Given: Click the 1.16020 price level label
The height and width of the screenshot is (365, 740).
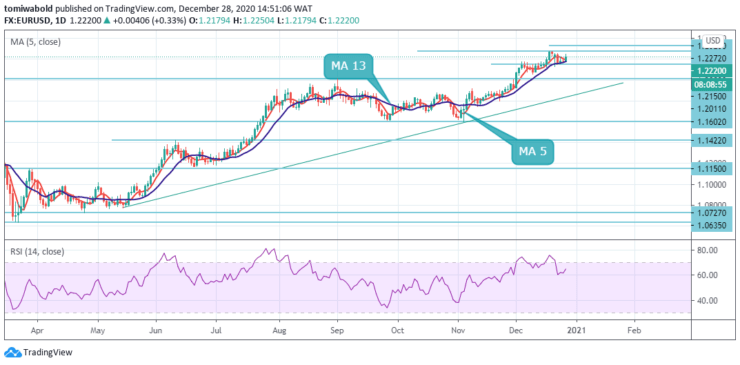Looking at the screenshot, I should 713,122.
